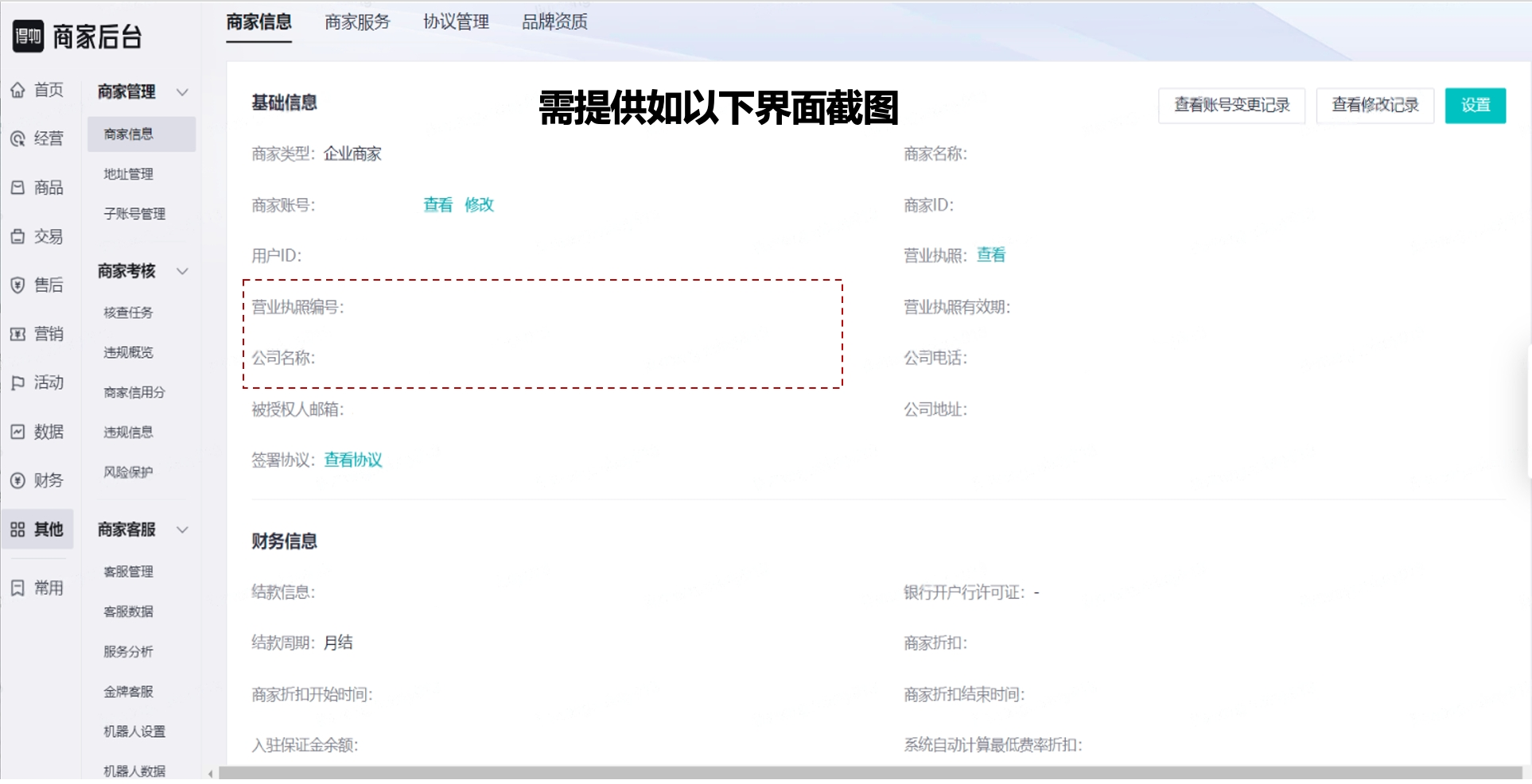This screenshot has width=1532, height=784.
Task: Click the 设置 button
Action: point(1475,106)
